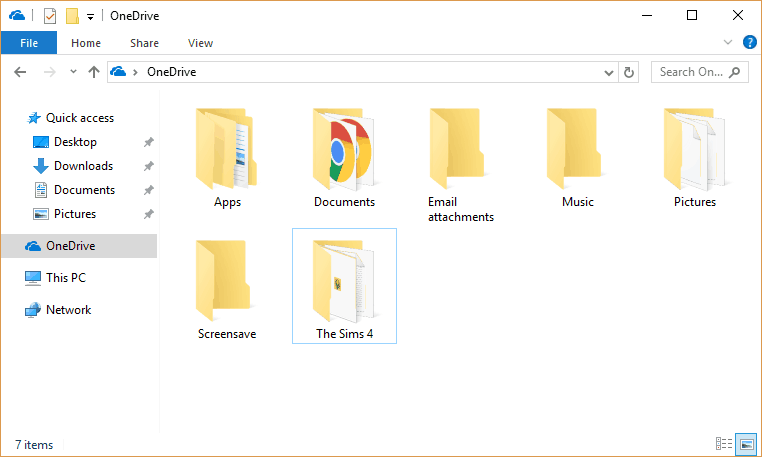Image resolution: width=762 pixels, height=457 pixels.
Task: Click the Back navigation arrow
Action: pyautogui.click(x=20, y=72)
